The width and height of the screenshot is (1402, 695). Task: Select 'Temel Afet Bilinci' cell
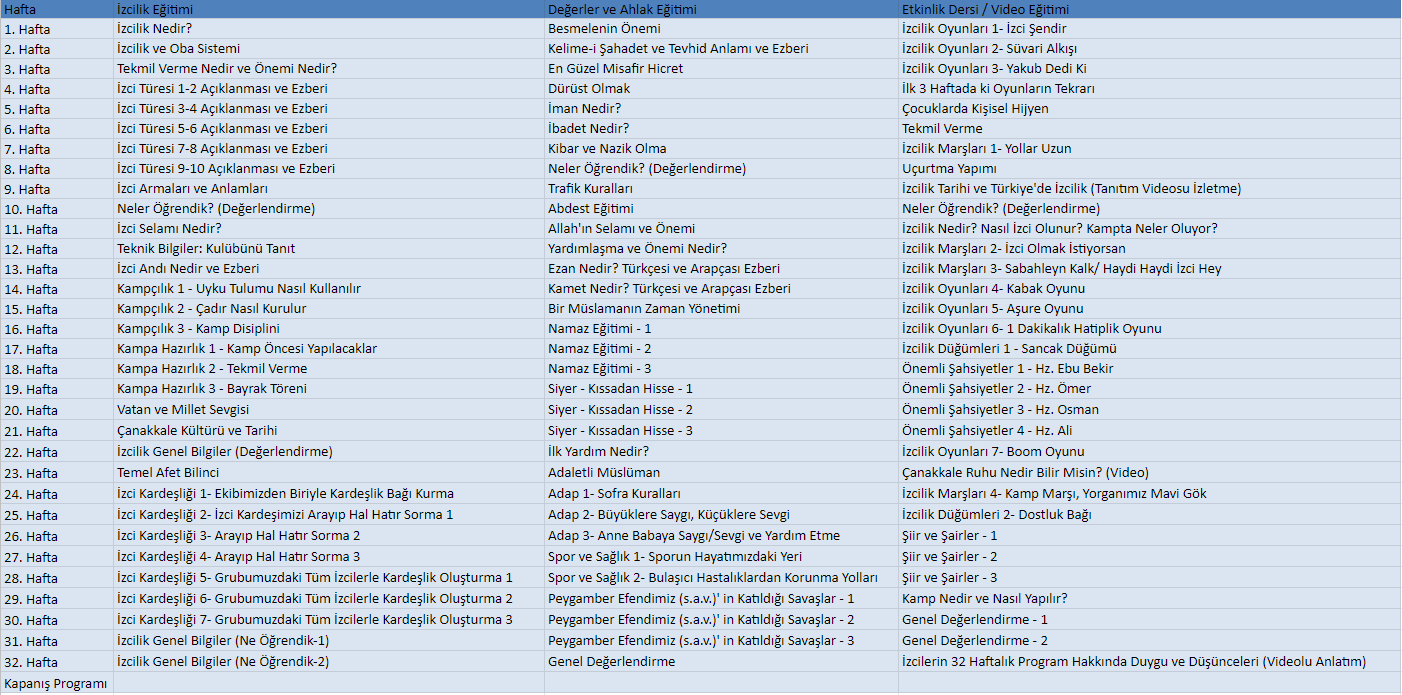coord(329,473)
